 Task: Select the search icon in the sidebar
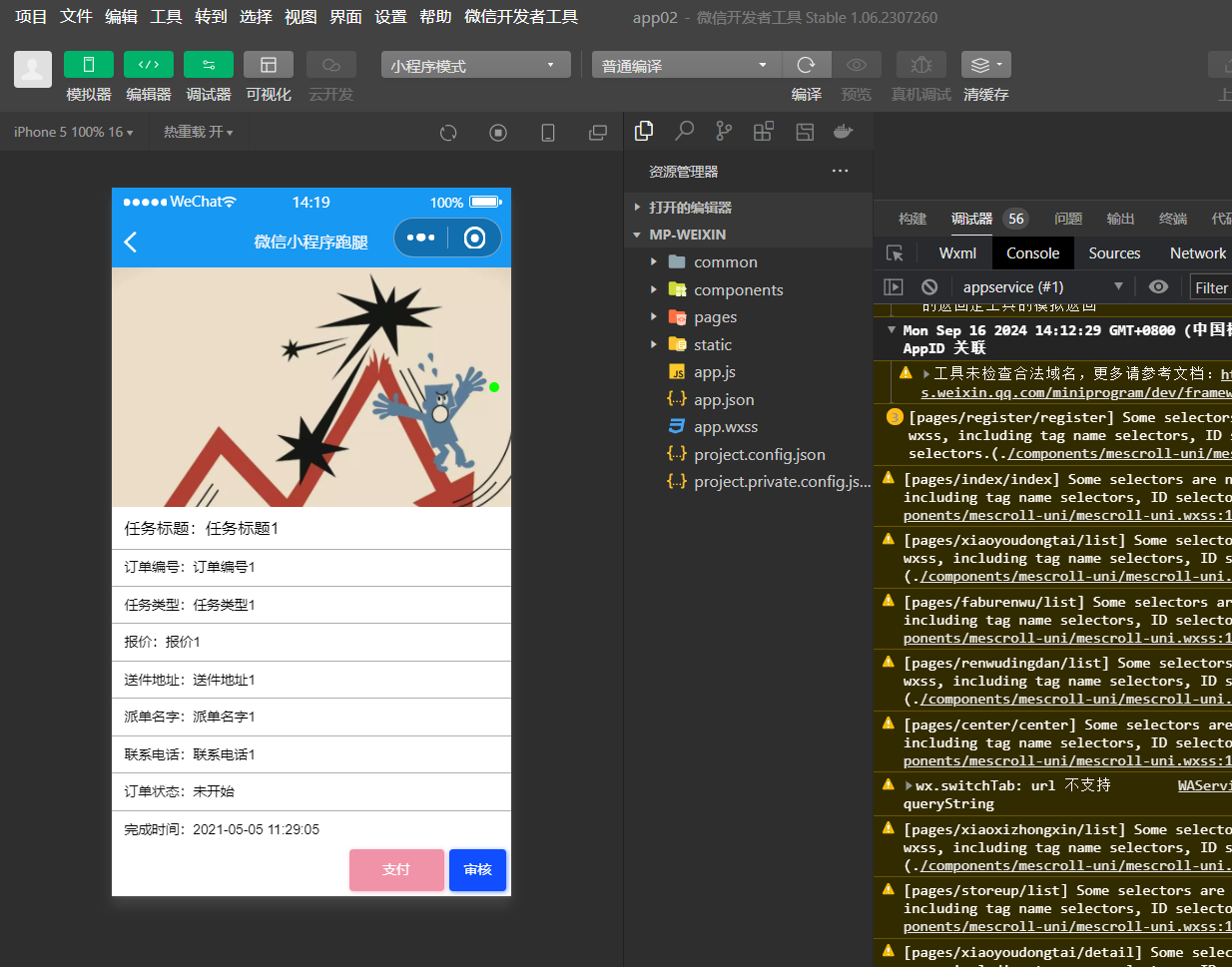pyautogui.click(x=685, y=131)
